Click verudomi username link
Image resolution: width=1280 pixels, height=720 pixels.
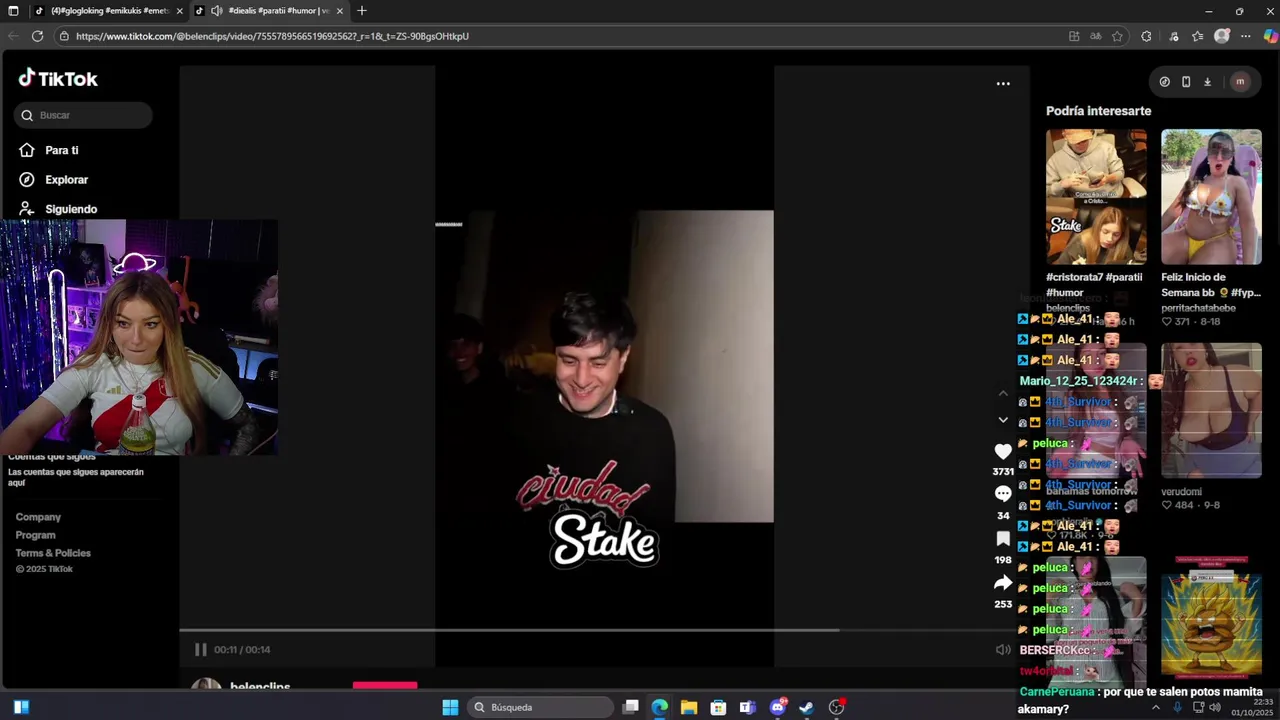click(x=1181, y=492)
